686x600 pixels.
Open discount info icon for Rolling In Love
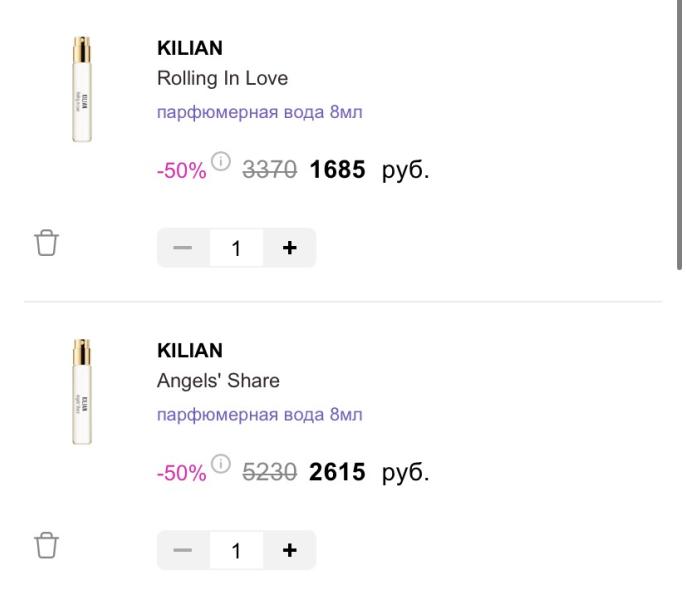pyautogui.click(x=221, y=161)
